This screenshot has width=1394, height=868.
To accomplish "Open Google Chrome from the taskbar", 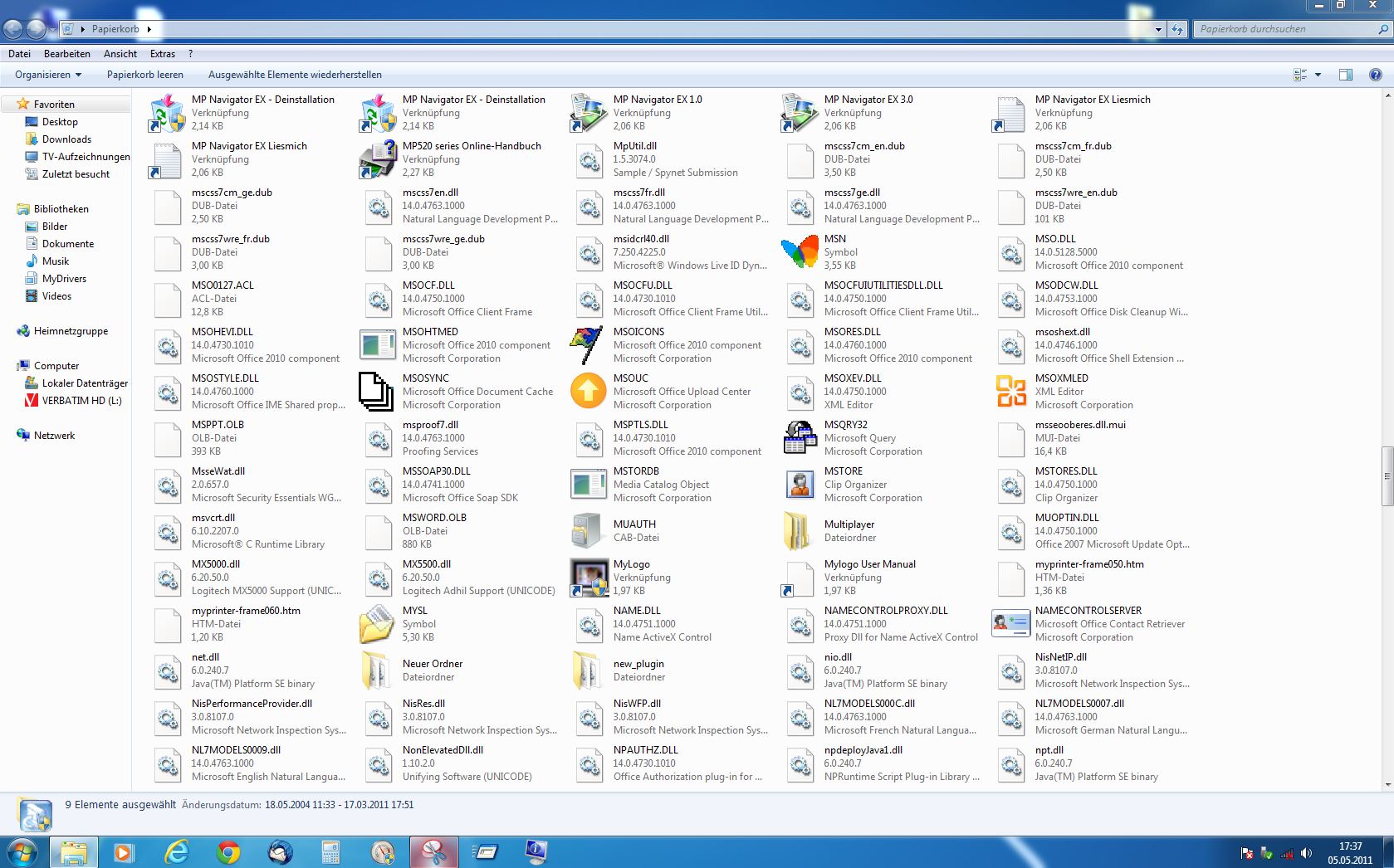I will pyautogui.click(x=227, y=852).
